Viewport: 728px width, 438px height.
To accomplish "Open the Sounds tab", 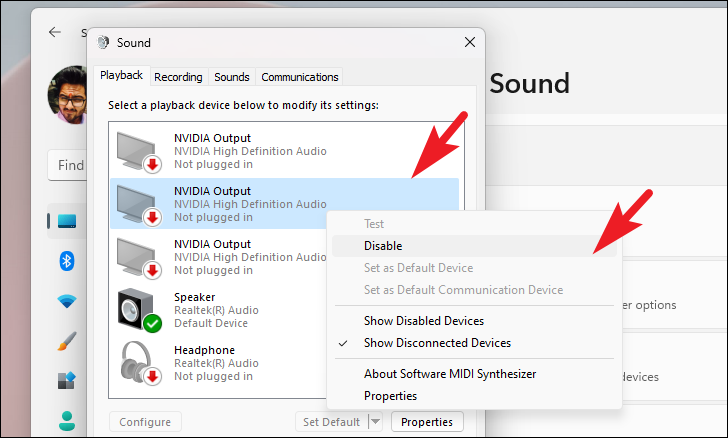I will [x=232, y=77].
